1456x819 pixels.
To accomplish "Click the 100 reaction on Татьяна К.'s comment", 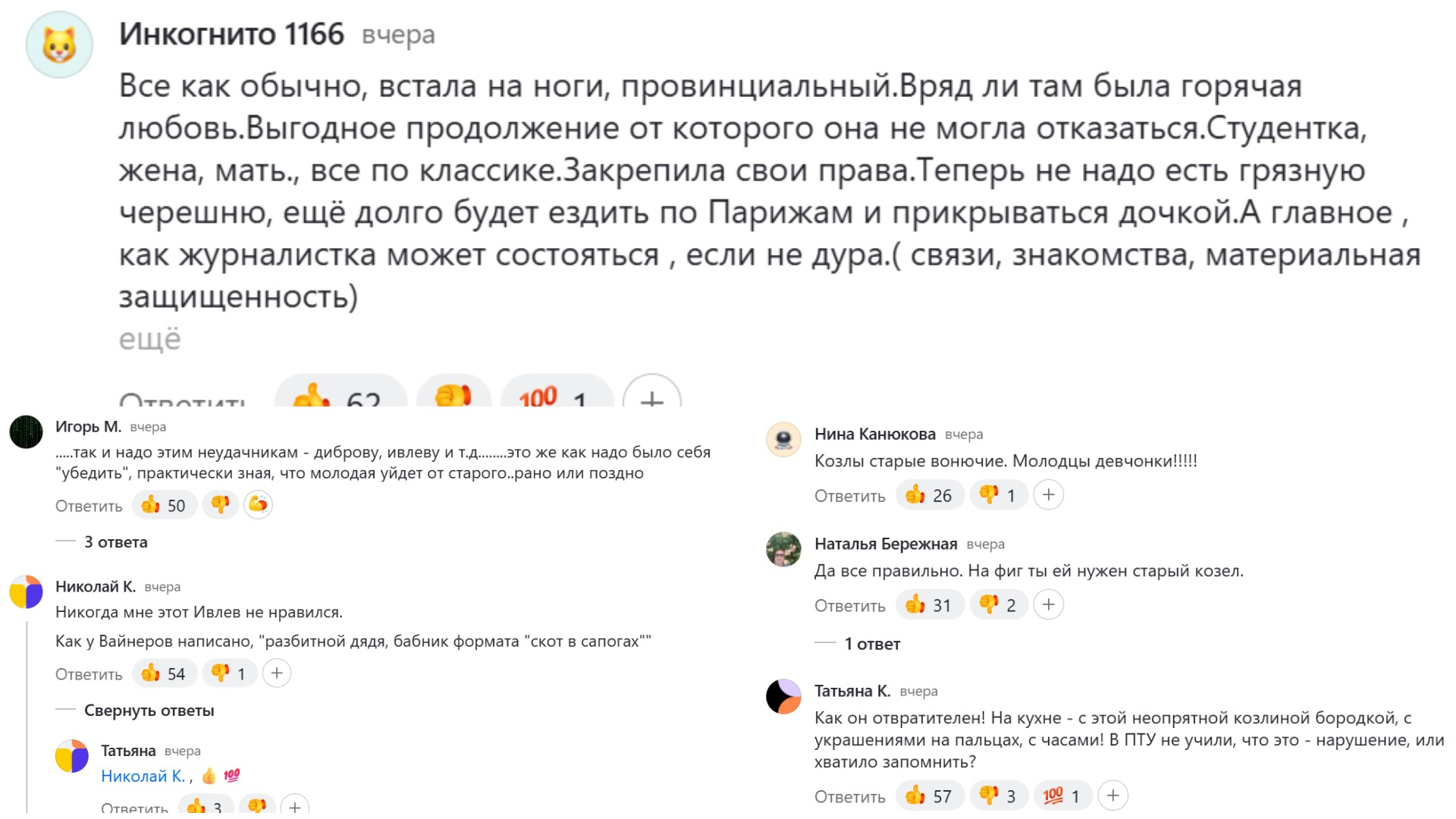I will point(1062,795).
